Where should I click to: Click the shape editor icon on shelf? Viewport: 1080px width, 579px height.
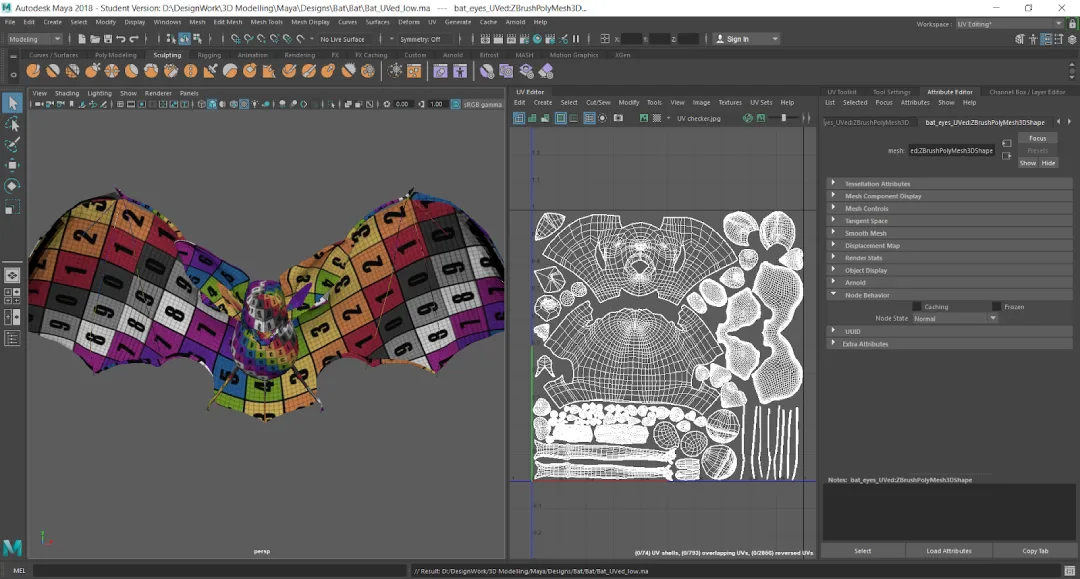(x=440, y=71)
